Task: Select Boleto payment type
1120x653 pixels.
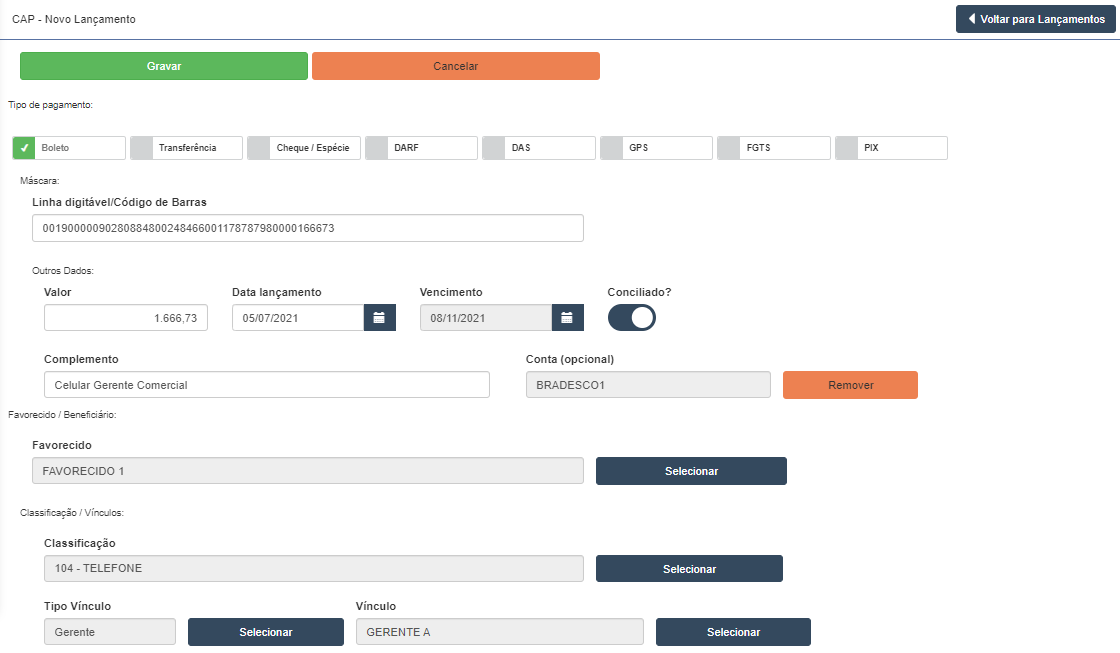Action: (69, 148)
